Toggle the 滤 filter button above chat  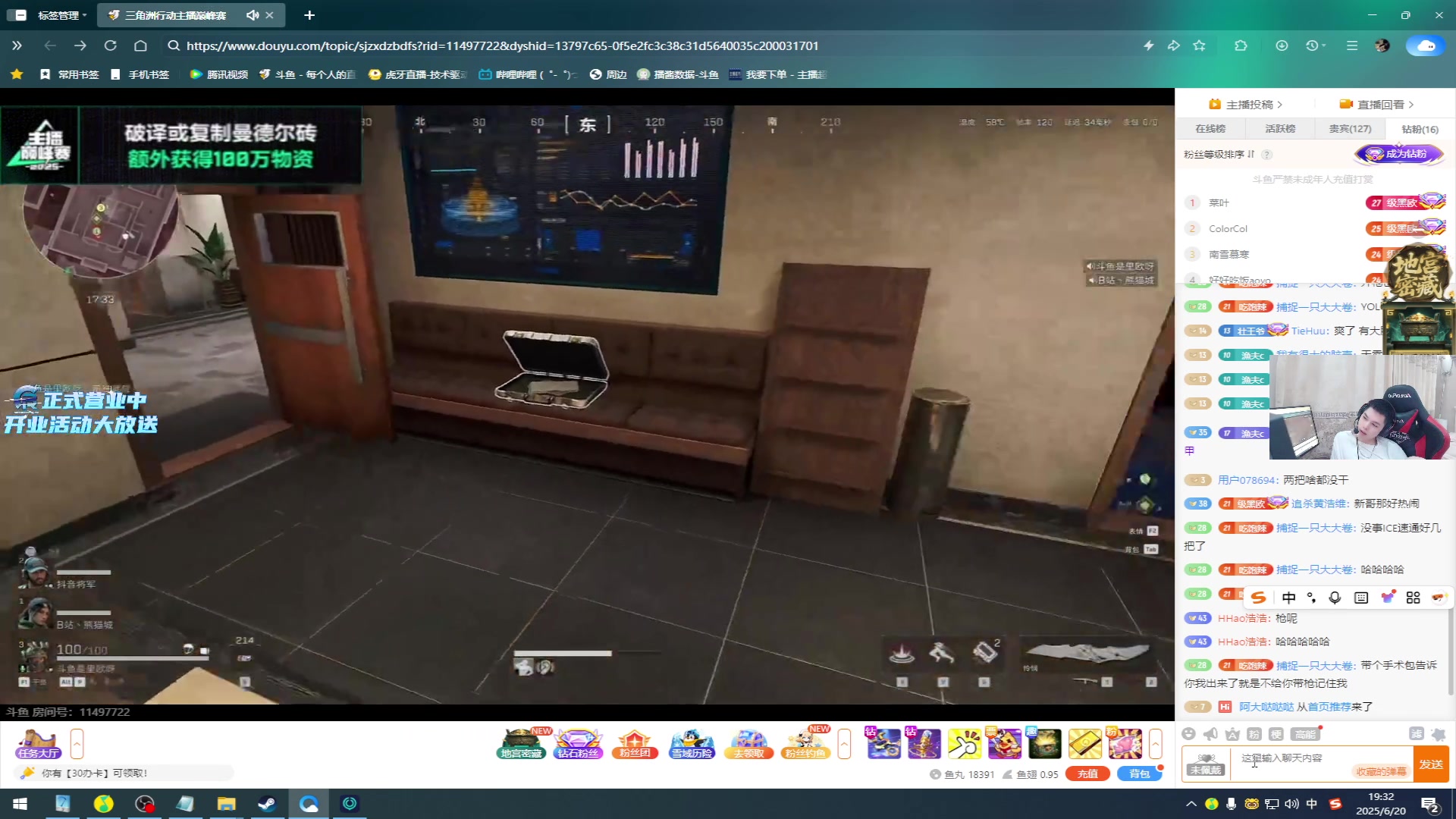pyautogui.click(x=1416, y=733)
